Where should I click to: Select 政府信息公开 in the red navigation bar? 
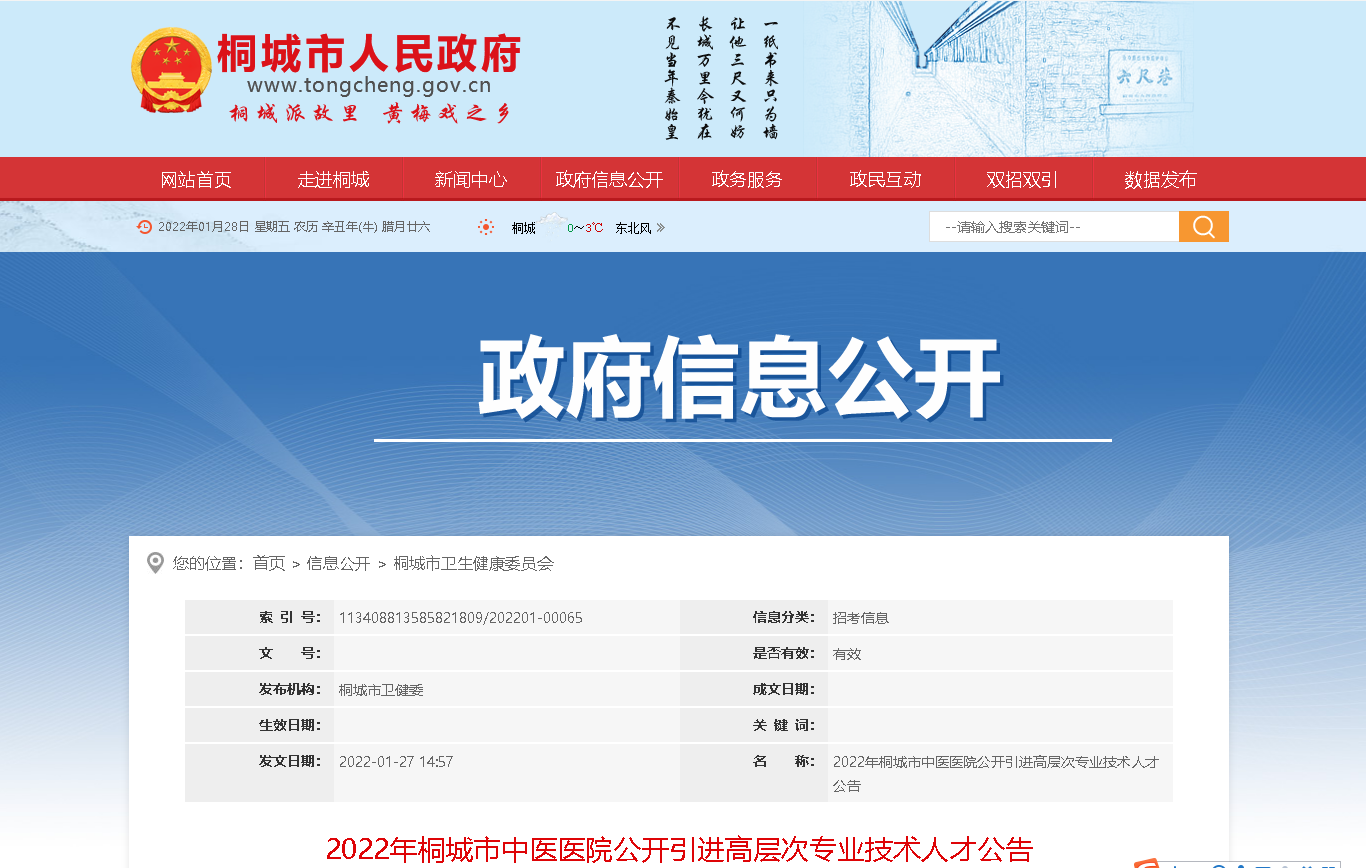609,180
